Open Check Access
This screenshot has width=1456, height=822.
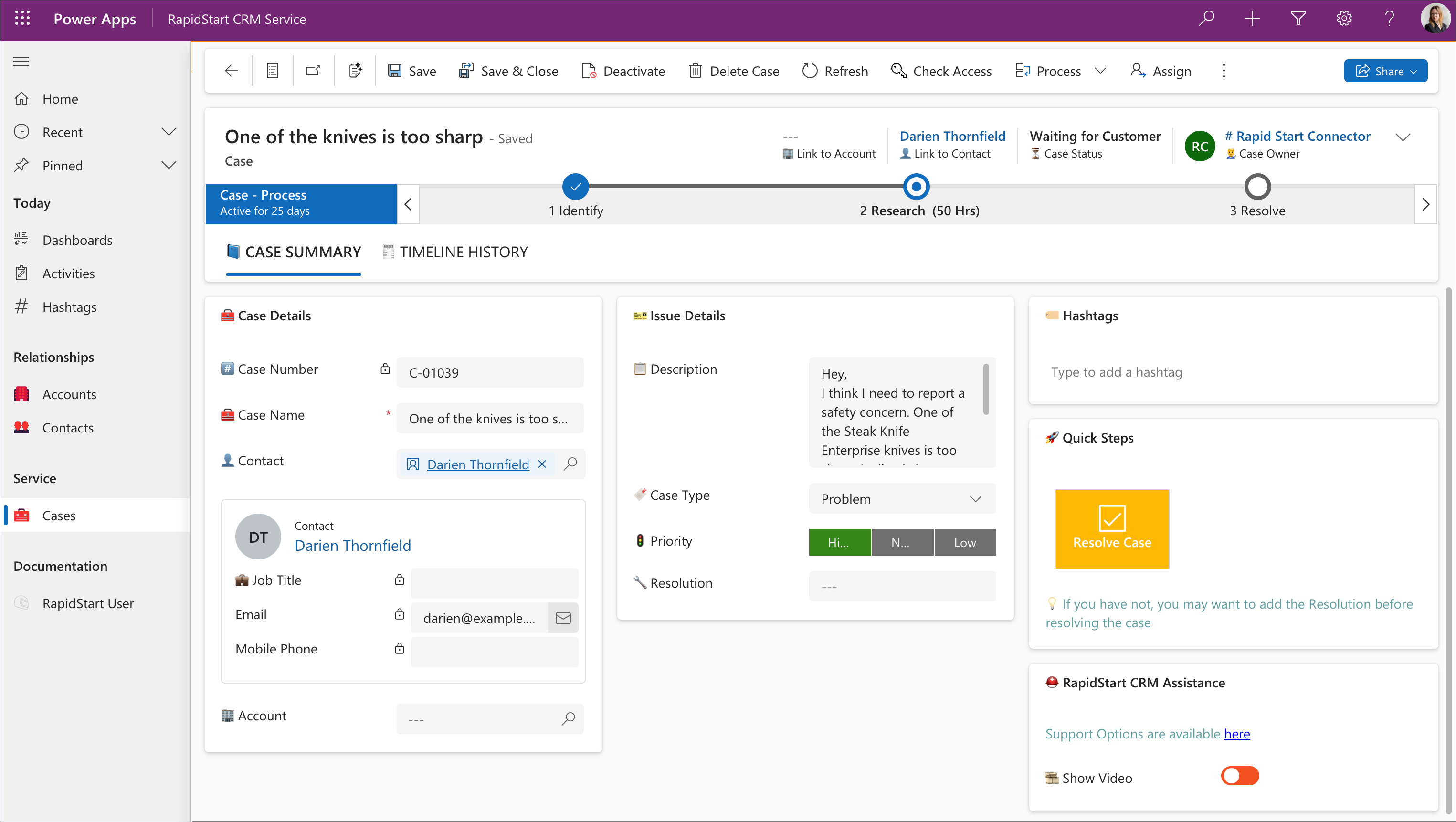(x=941, y=71)
